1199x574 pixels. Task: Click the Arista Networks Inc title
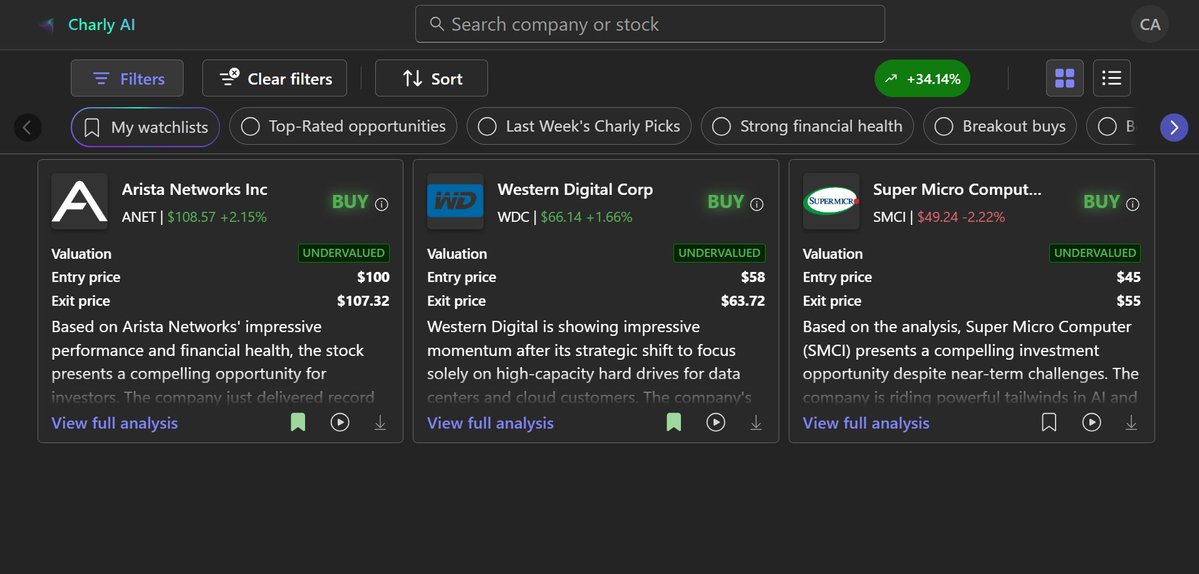pos(195,190)
